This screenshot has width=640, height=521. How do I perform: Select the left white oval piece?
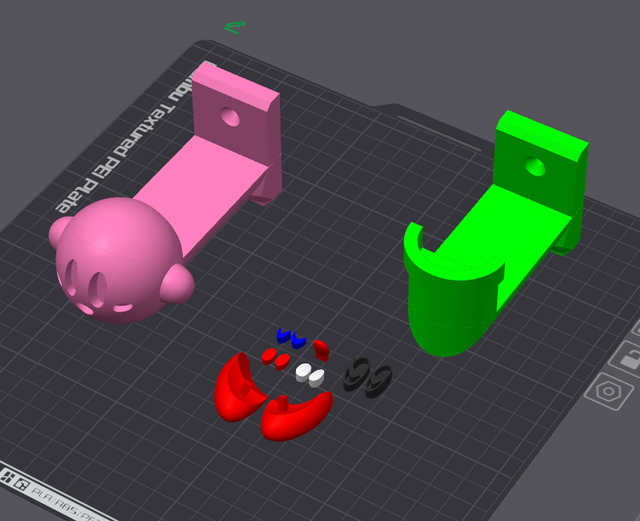tap(302, 371)
